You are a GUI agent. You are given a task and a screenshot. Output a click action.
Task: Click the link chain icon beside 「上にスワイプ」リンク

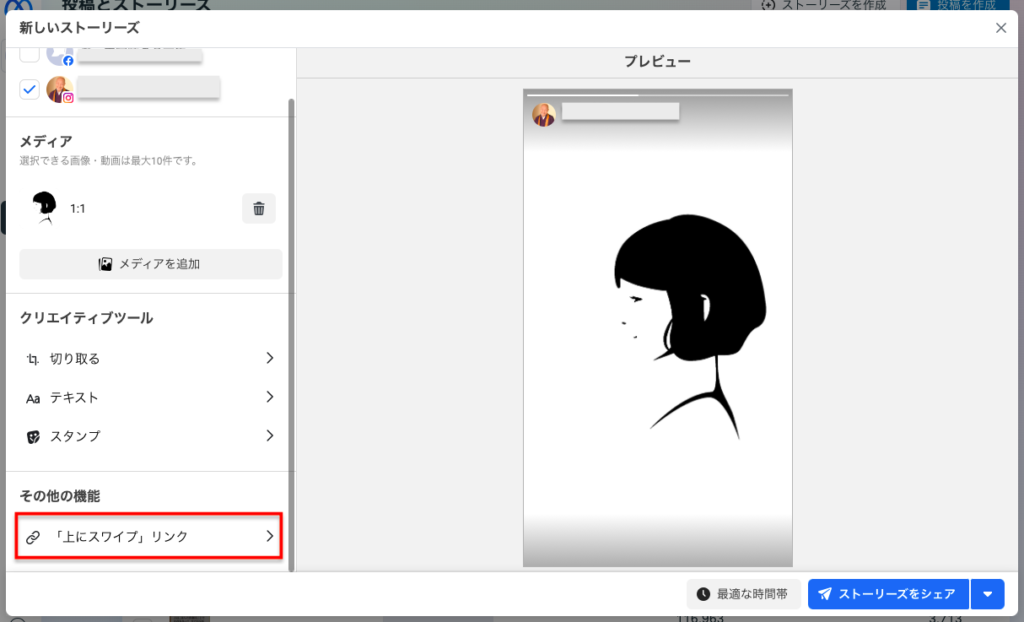[33, 537]
